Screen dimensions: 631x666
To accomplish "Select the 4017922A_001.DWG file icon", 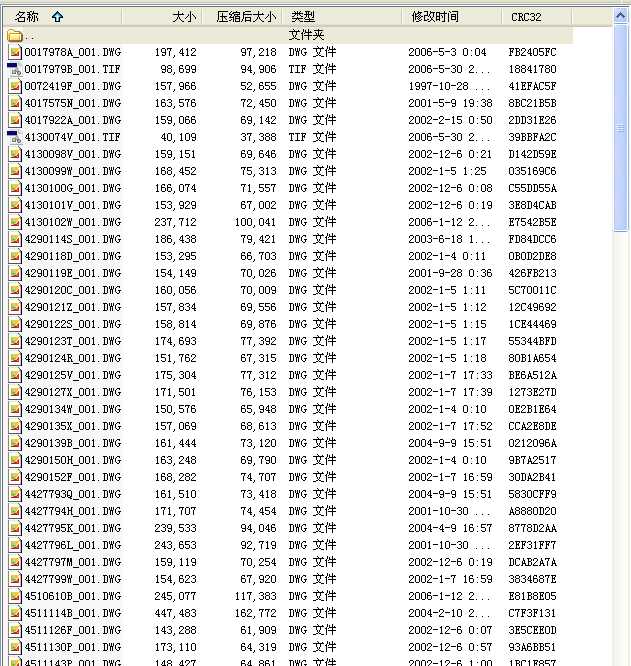I will click(15, 120).
